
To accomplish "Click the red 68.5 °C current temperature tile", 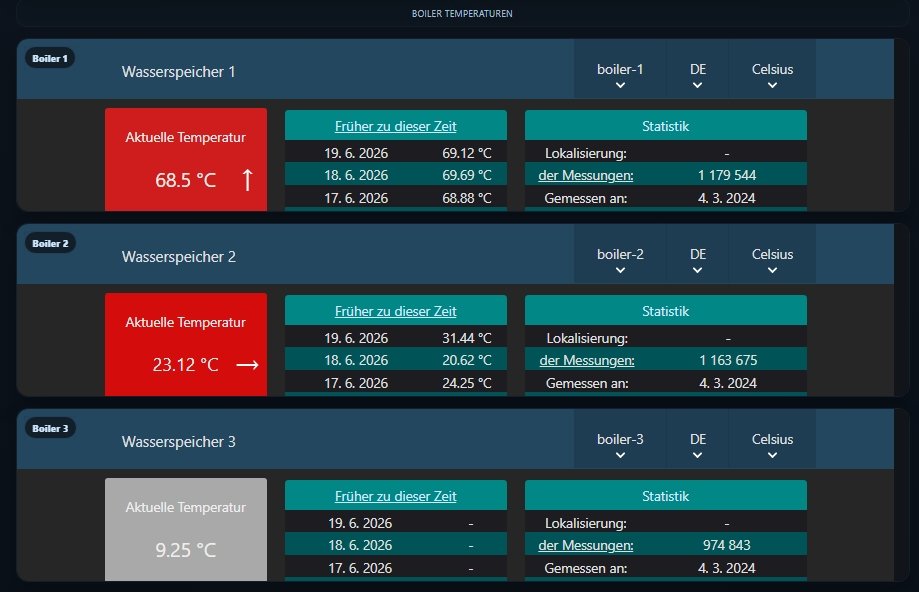I will (186, 159).
